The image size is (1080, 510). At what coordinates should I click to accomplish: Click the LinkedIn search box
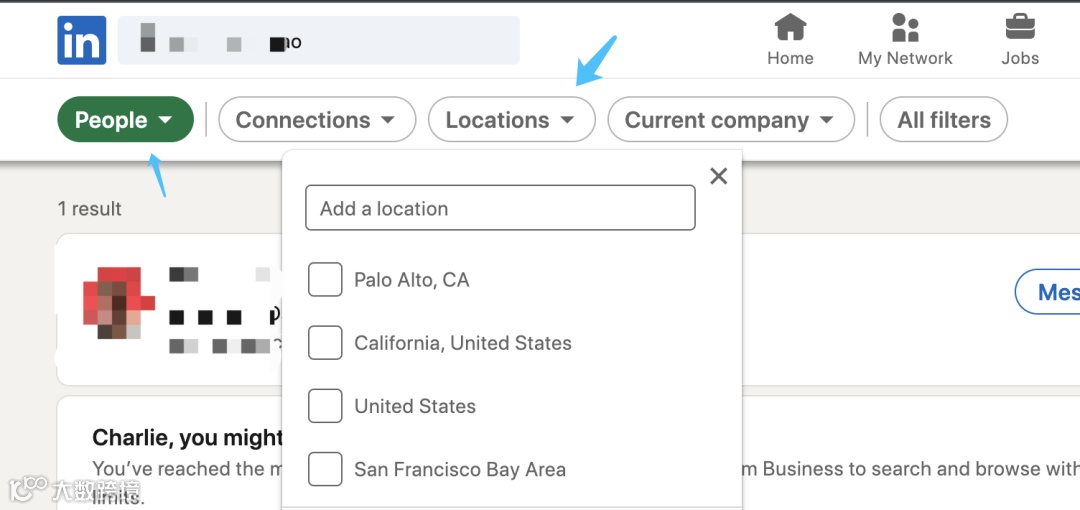tap(318, 41)
